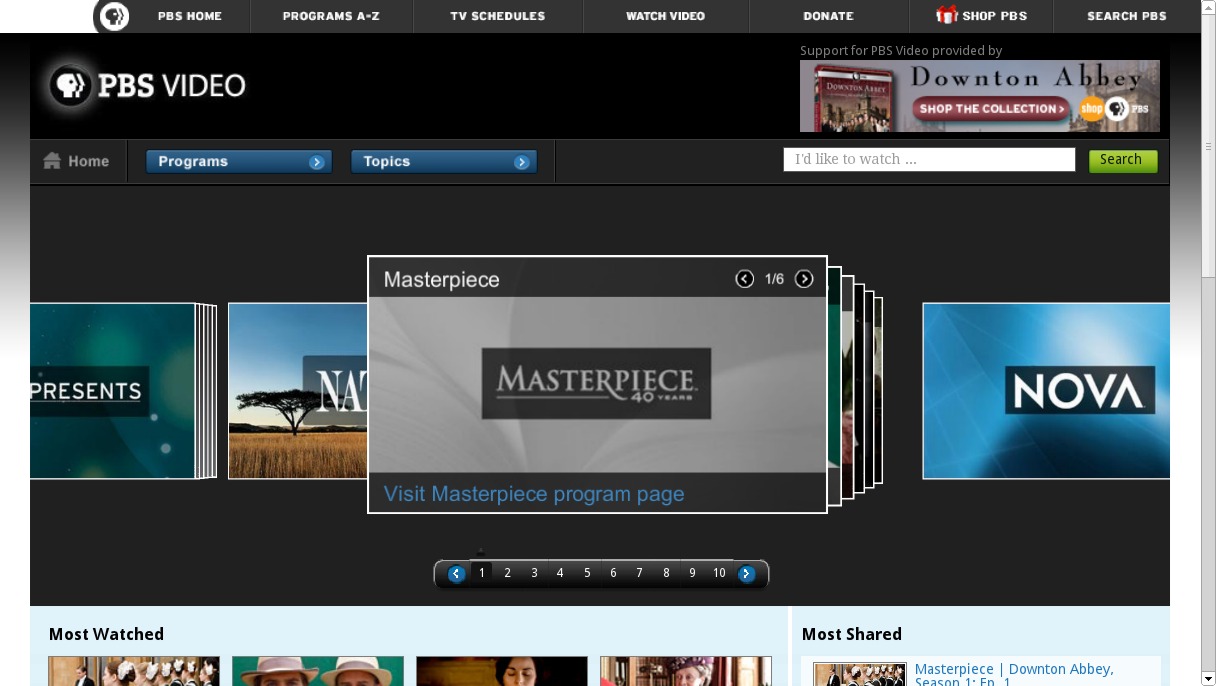Open Search PBS menu item

pyautogui.click(x=1127, y=16)
